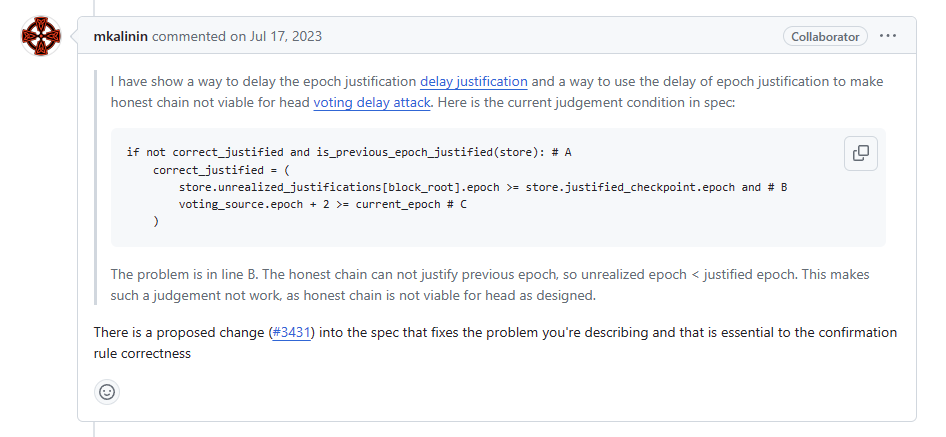Click the Collaborator badge

(x=825, y=36)
